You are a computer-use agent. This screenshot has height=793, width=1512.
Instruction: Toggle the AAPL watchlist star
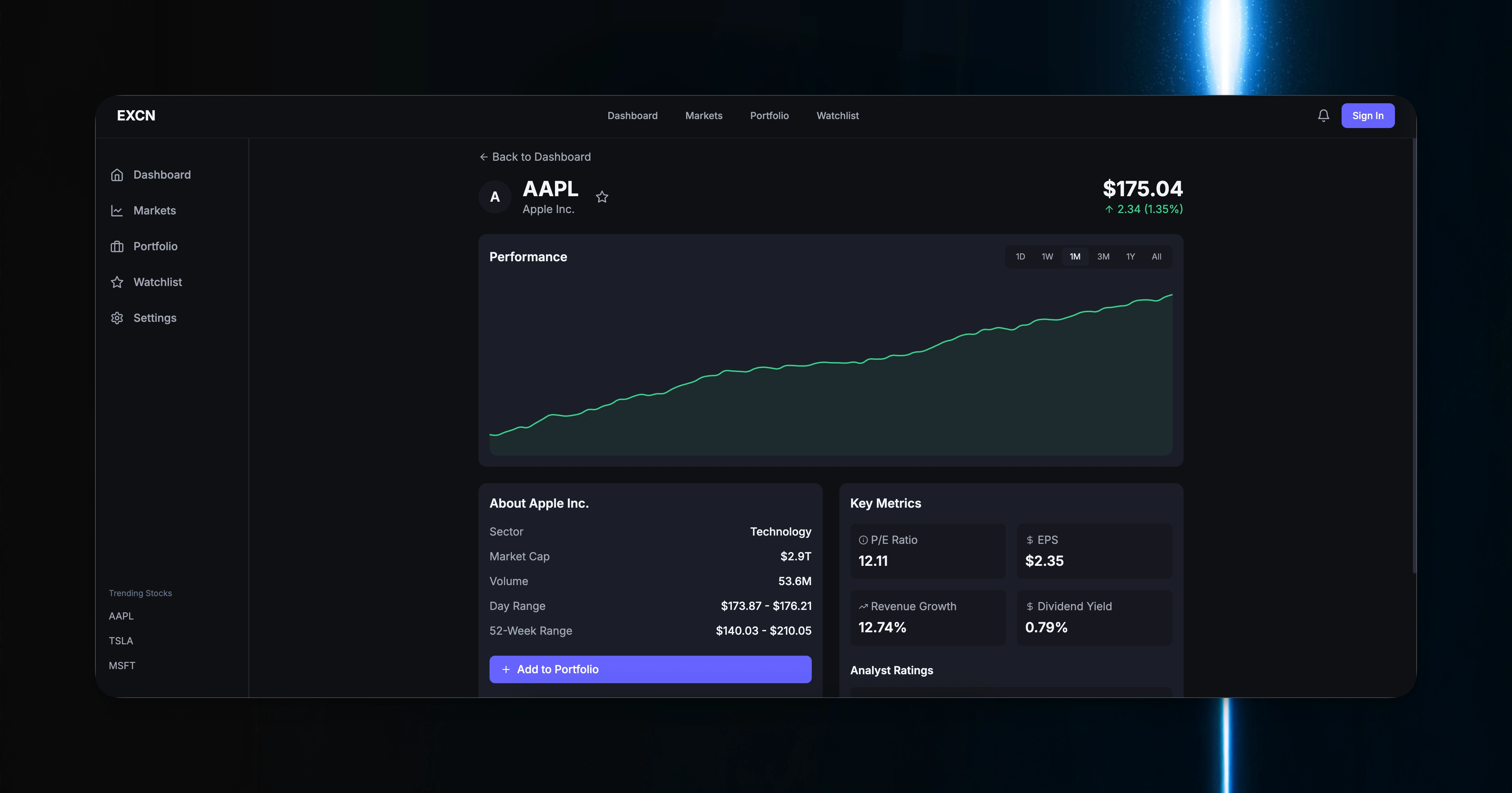pyautogui.click(x=602, y=197)
